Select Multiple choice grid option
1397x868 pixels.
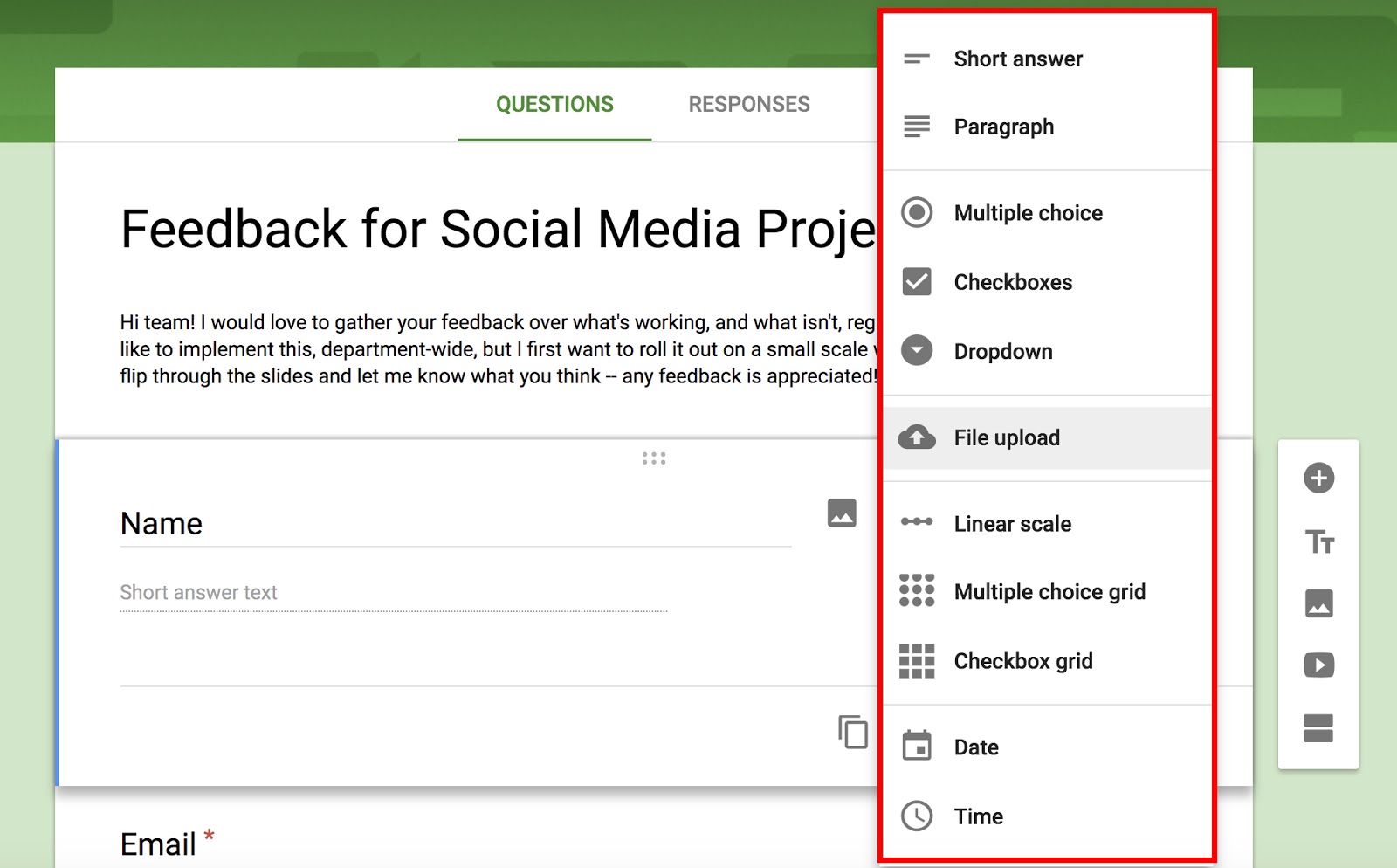coord(1049,592)
